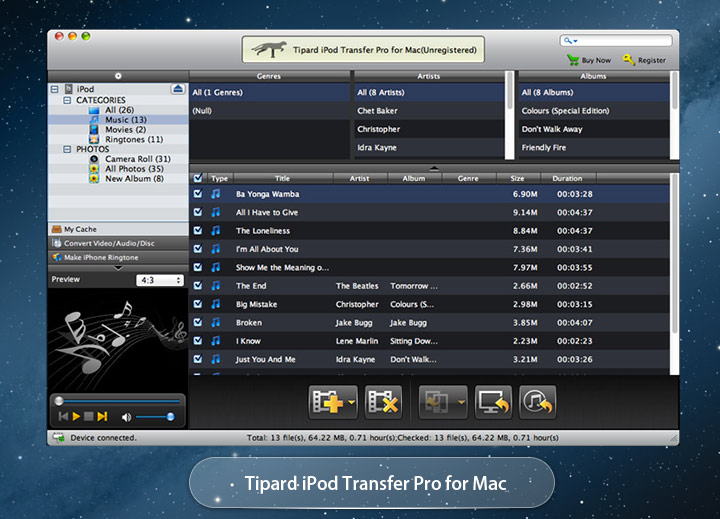
Task: Click the Register key icon
Action: pyautogui.click(x=629, y=60)
